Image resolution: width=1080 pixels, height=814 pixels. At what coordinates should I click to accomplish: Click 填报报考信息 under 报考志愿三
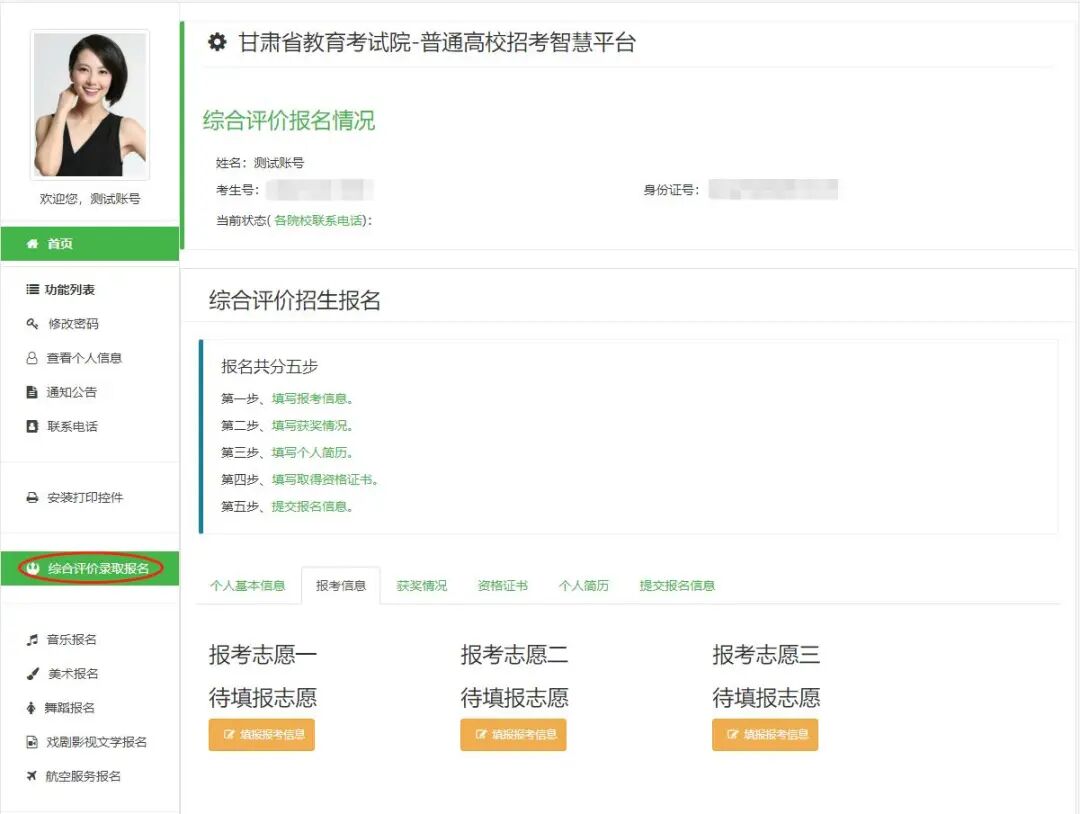[x=765, y=734]
